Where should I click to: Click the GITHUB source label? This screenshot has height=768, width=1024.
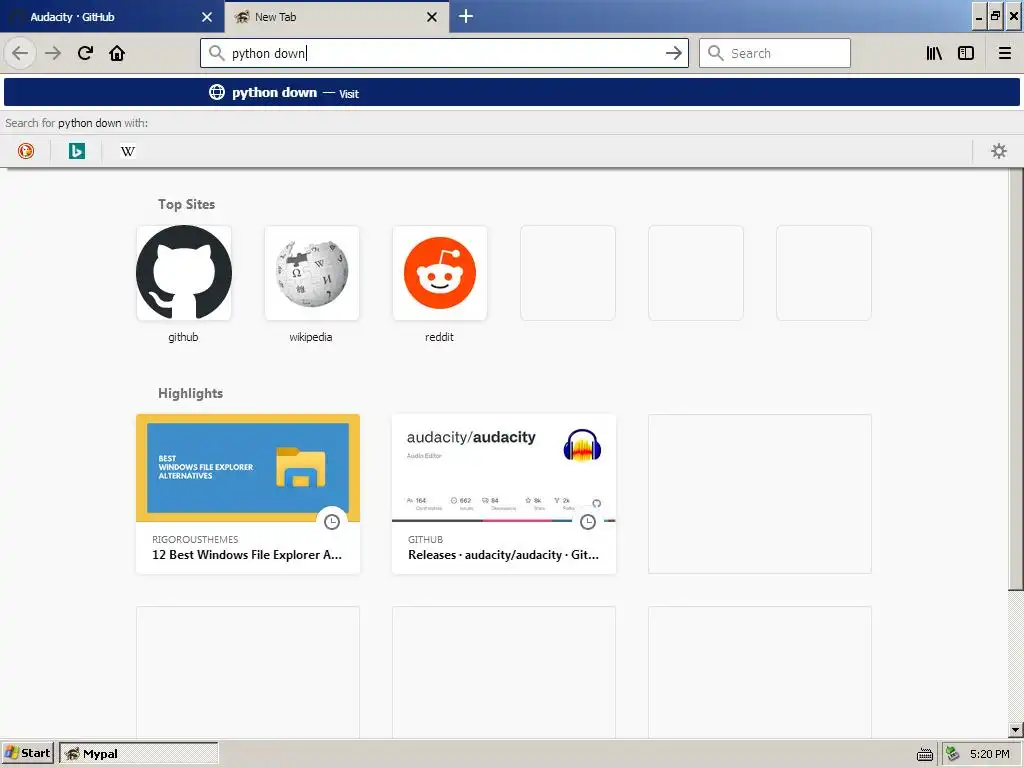(x=425, y=539)
